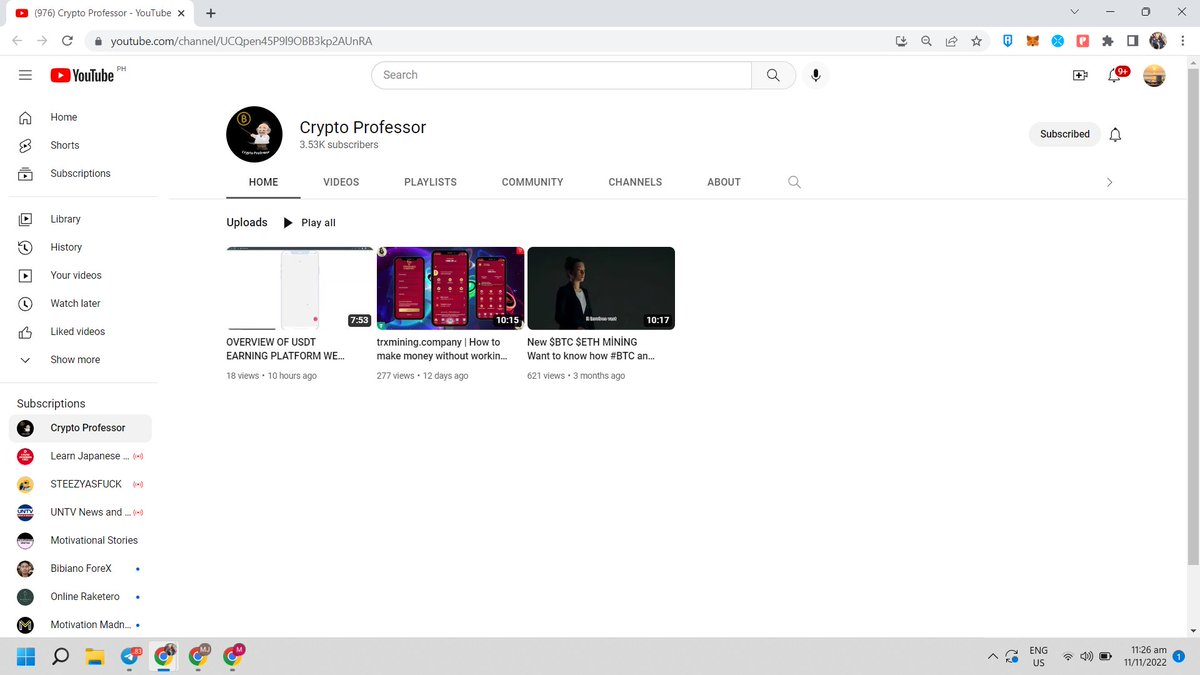Open Bibiano ForeX subscription
1200x675 pixels.
[x=80, y=568]
